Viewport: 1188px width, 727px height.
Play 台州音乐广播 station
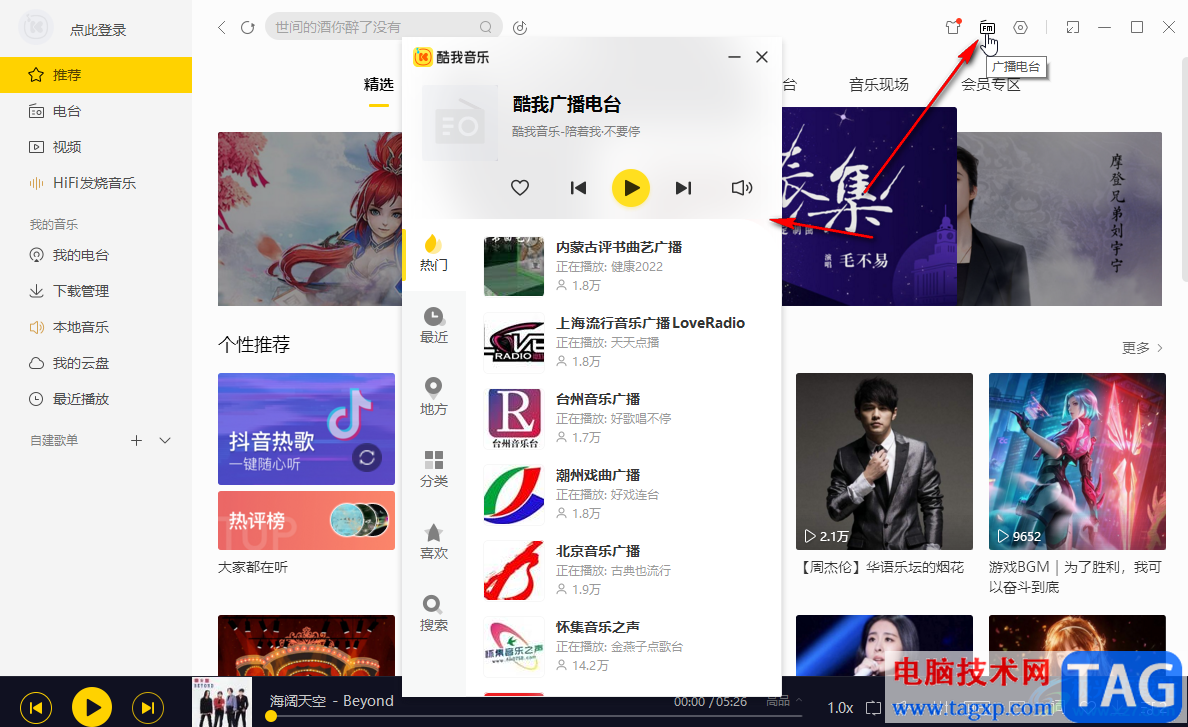pyautogui.click(x=625, y=418)
